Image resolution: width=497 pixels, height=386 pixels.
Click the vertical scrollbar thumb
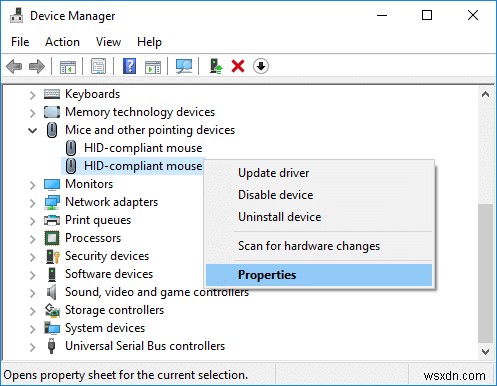485,273
